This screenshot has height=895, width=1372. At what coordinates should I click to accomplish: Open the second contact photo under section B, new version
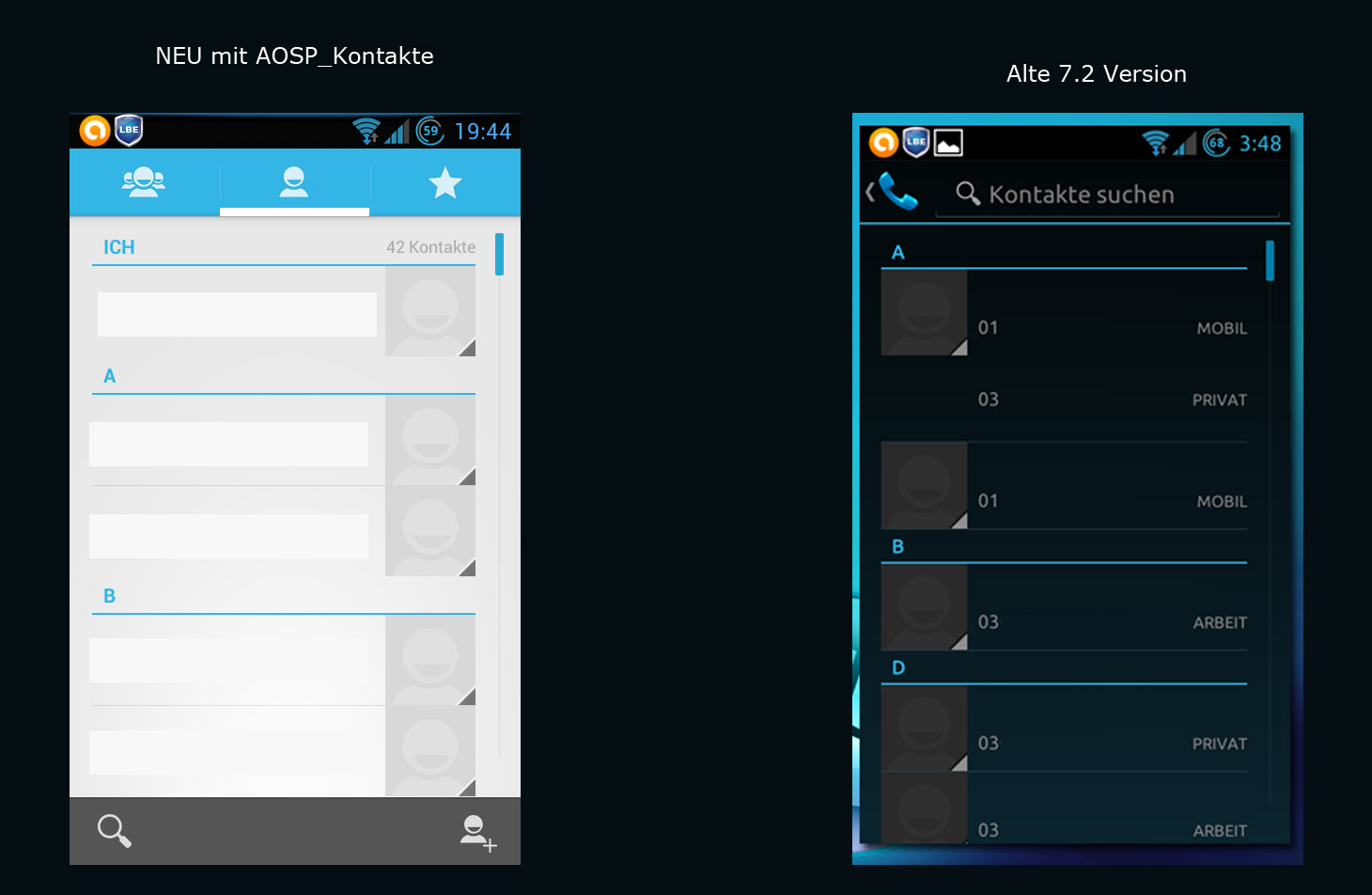tap(430, 751)
